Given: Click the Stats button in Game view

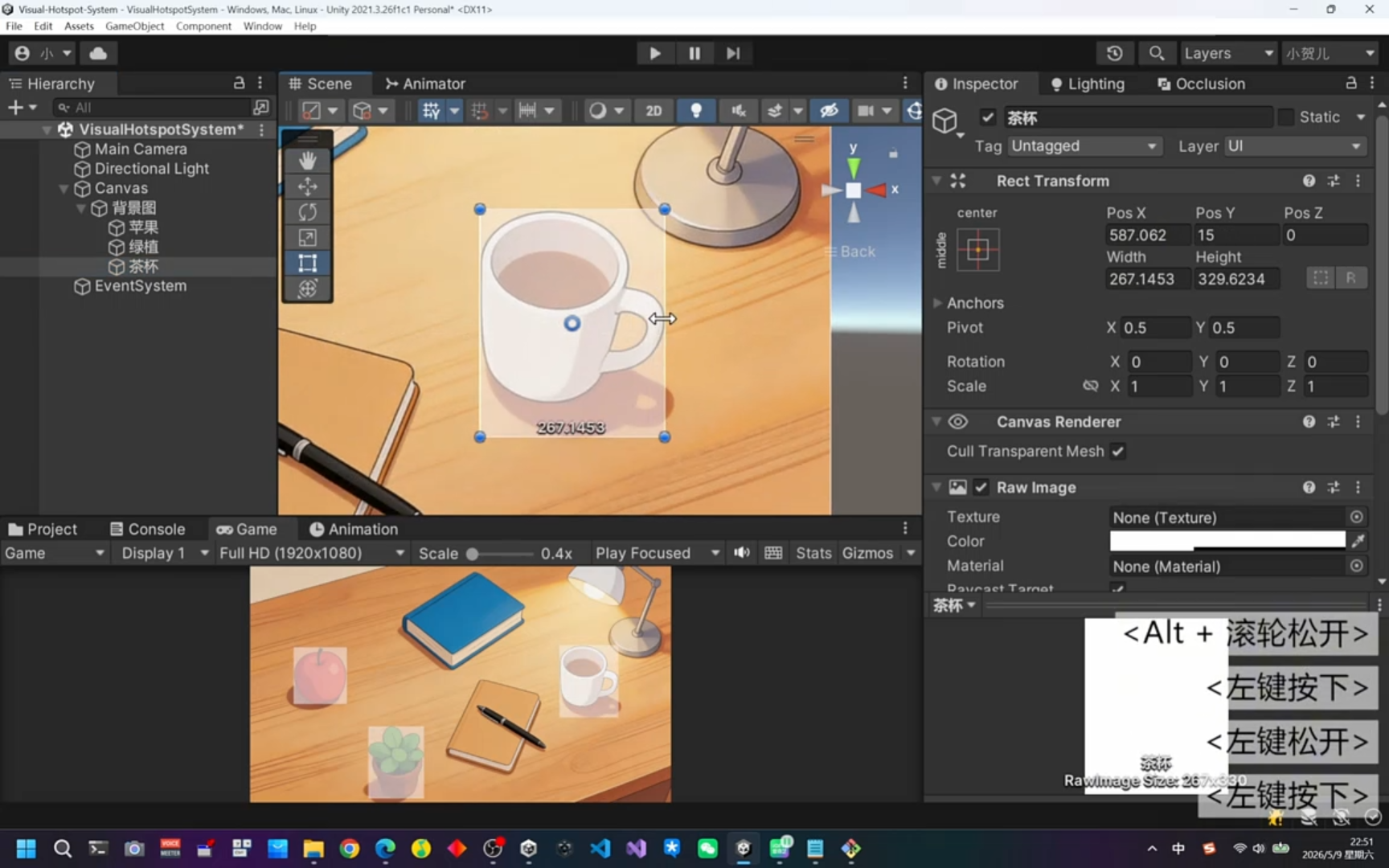Looking at the screenshot, I should coord(813,553).
